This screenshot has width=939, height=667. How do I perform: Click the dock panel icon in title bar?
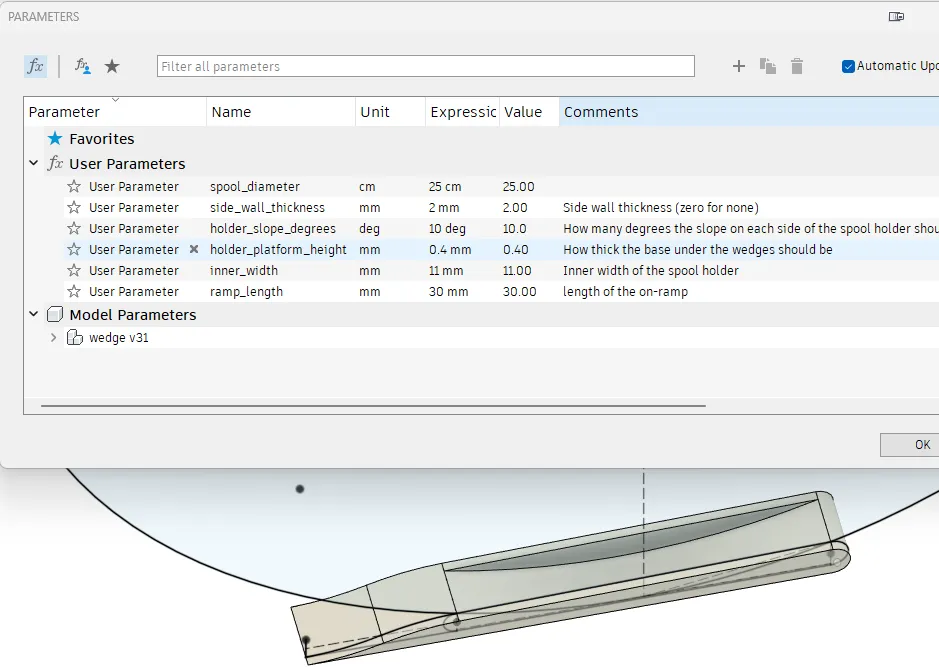[x=896, y=17]
